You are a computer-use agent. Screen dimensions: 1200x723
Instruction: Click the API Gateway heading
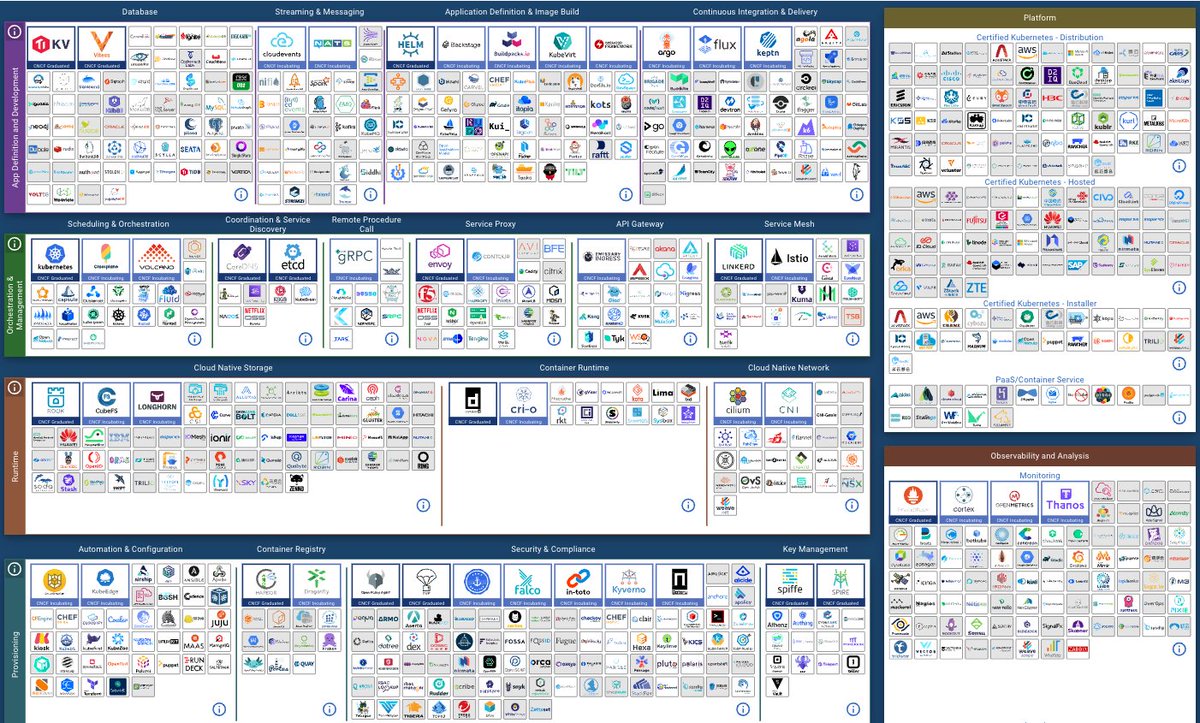pyautogui.click(x=640, y=224)
